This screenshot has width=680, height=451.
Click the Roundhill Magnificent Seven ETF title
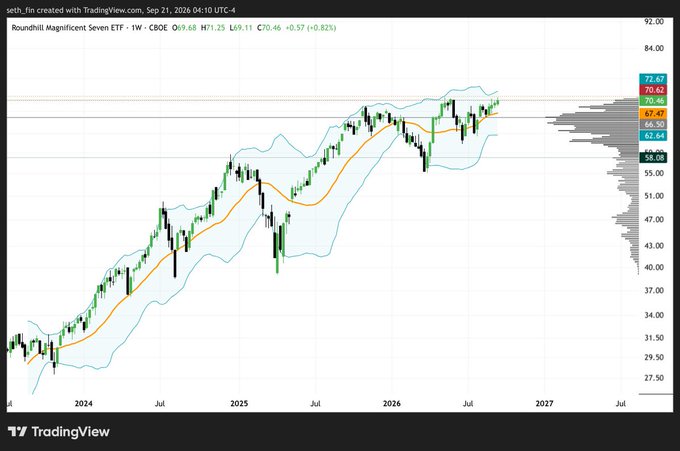[x=67, y=28]
